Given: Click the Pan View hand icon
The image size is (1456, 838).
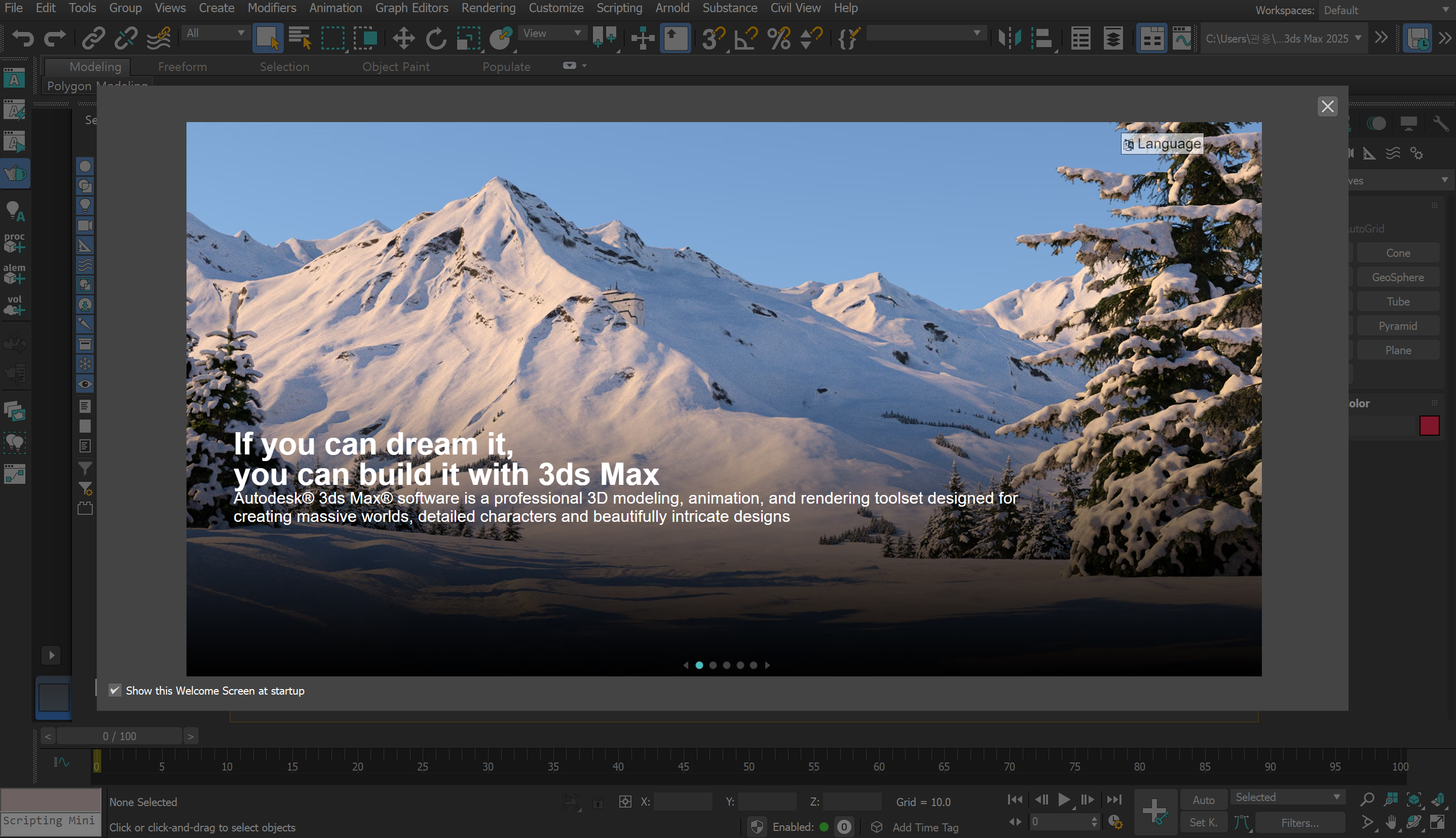Looking at the screenshot, I should tap(1391, 822).
